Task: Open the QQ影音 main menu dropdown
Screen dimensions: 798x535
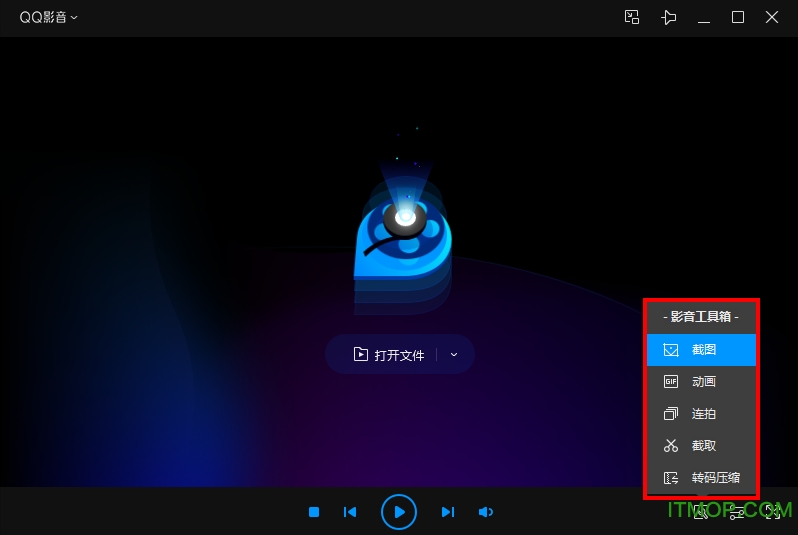Action: [x=48, y=17]
